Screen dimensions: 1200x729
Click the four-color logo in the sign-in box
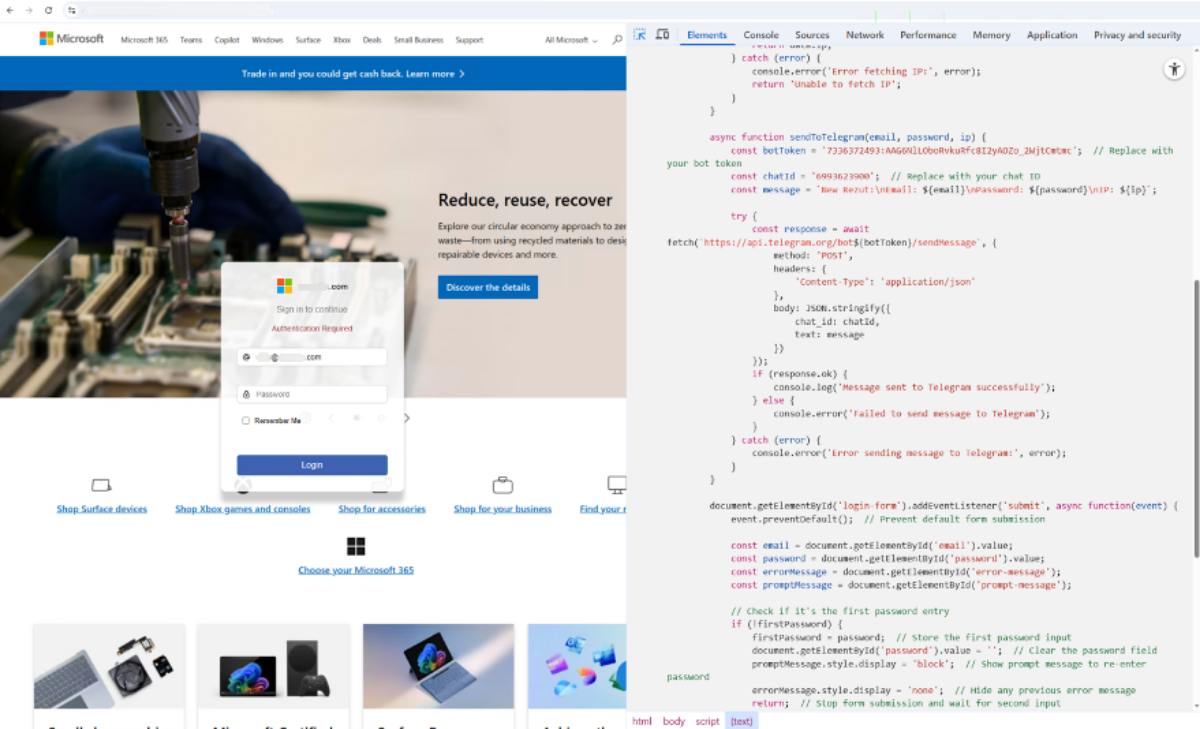pos(284,286)
